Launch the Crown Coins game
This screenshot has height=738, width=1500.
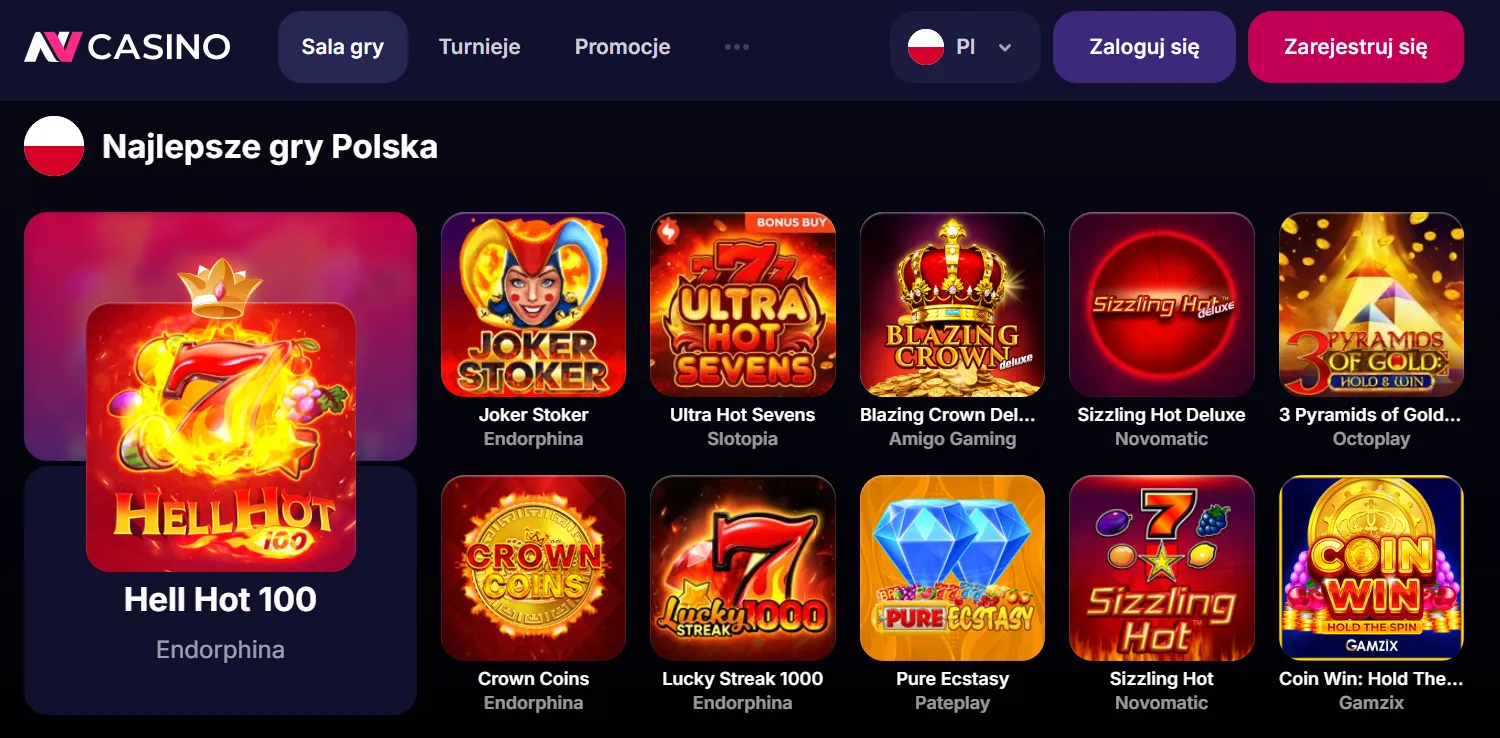(533, 568)
